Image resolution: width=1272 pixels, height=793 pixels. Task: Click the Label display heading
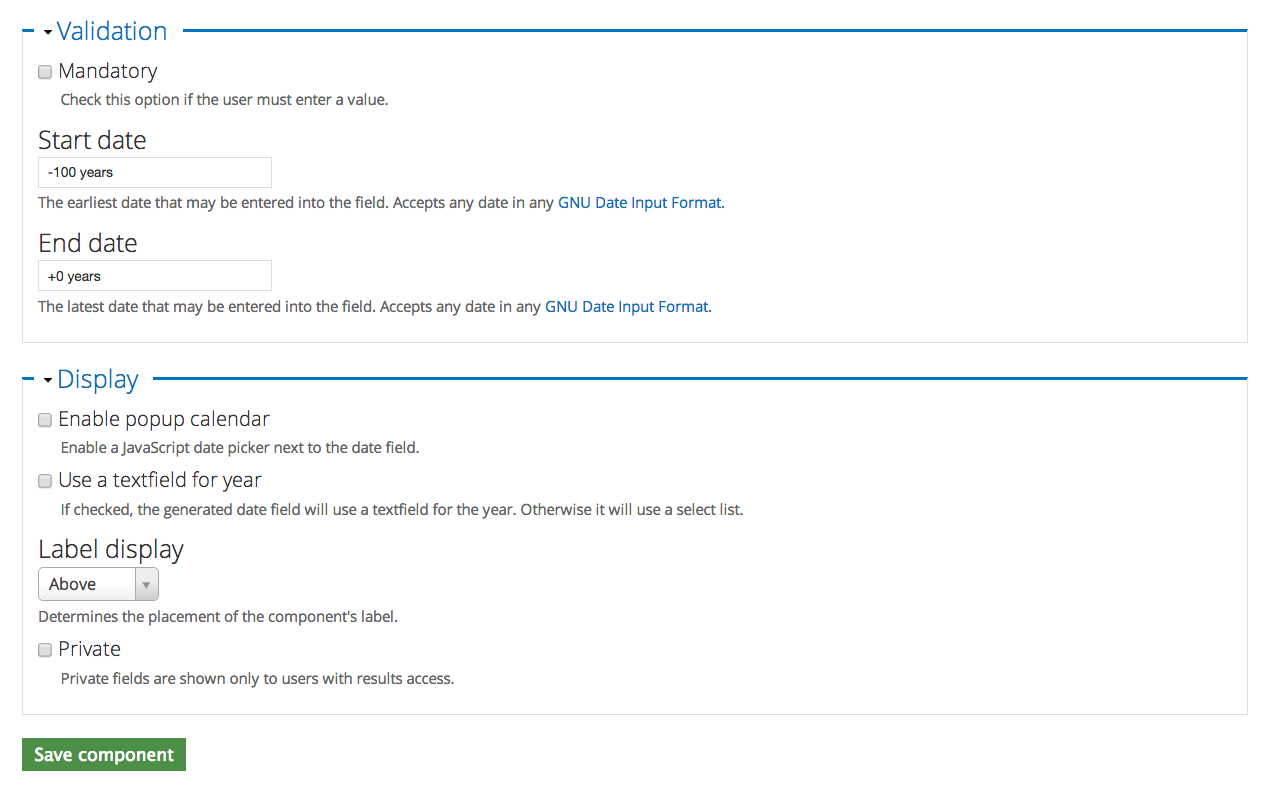coord(111,550)
